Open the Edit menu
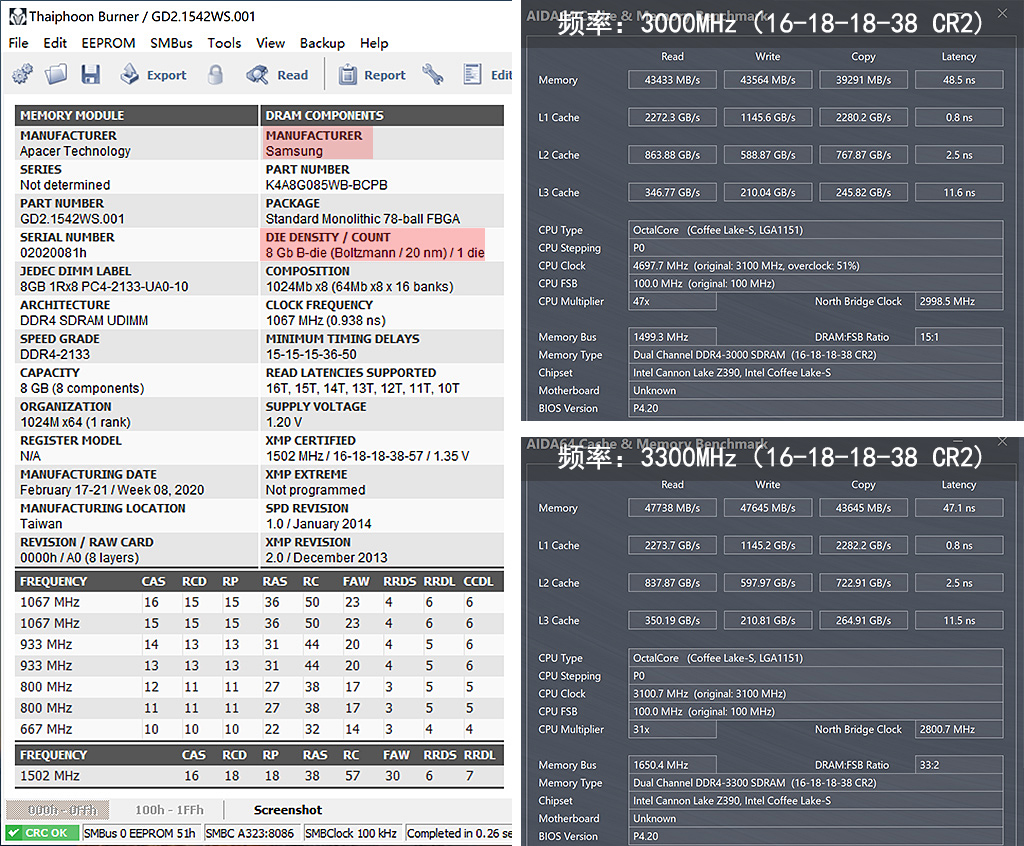This screenshot has width=1024, height=846. 55,43
